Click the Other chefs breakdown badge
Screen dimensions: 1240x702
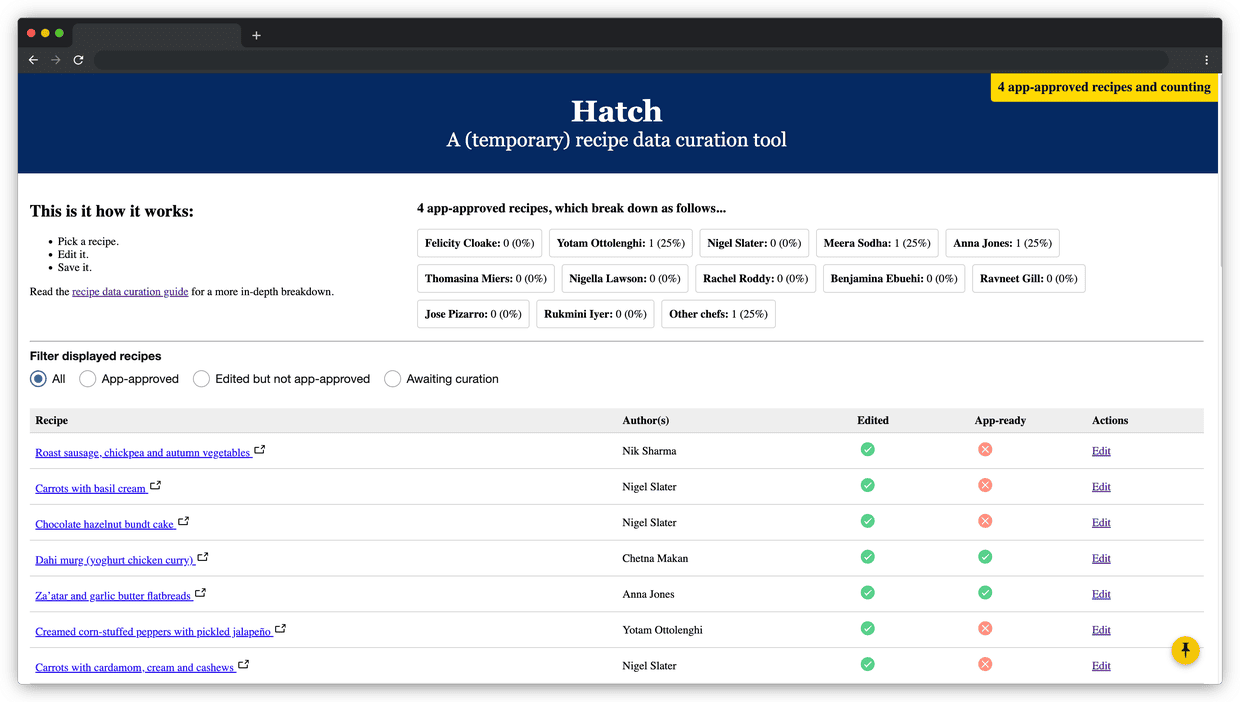(x=717, y=314)
